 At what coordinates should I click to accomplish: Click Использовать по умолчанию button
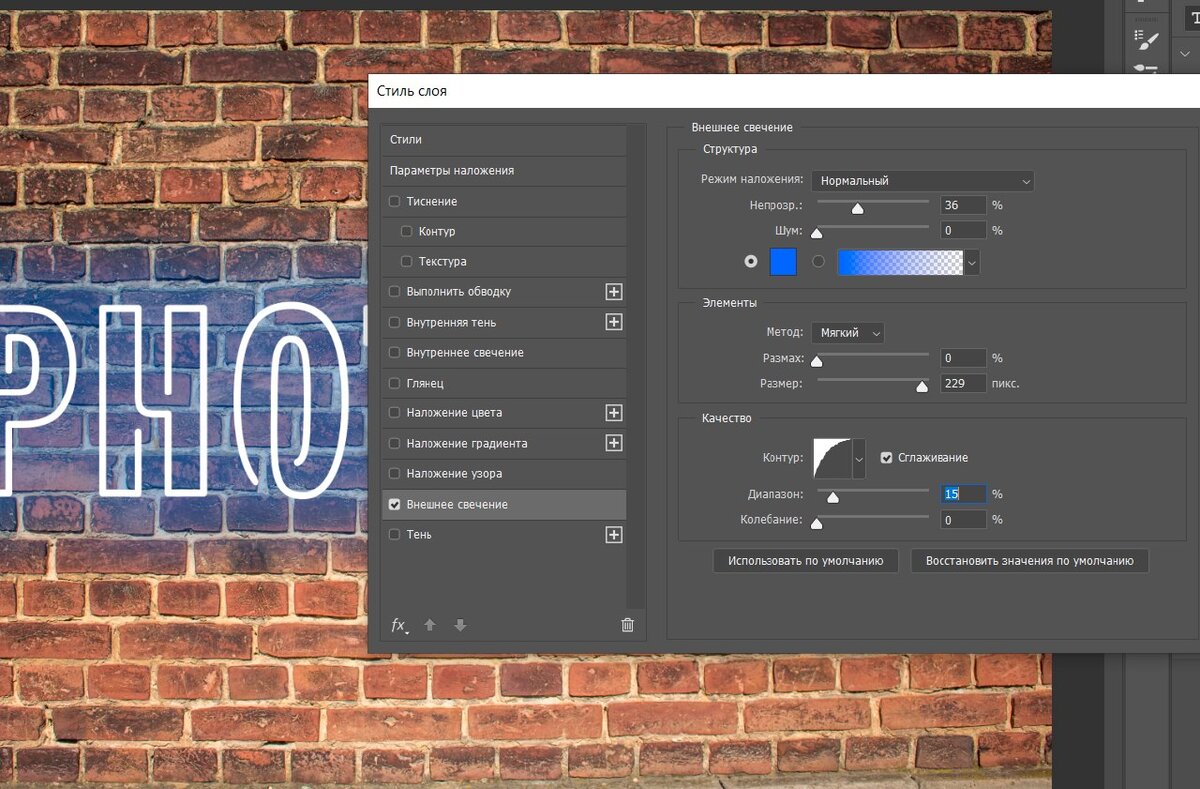click(x=806, y=561)
